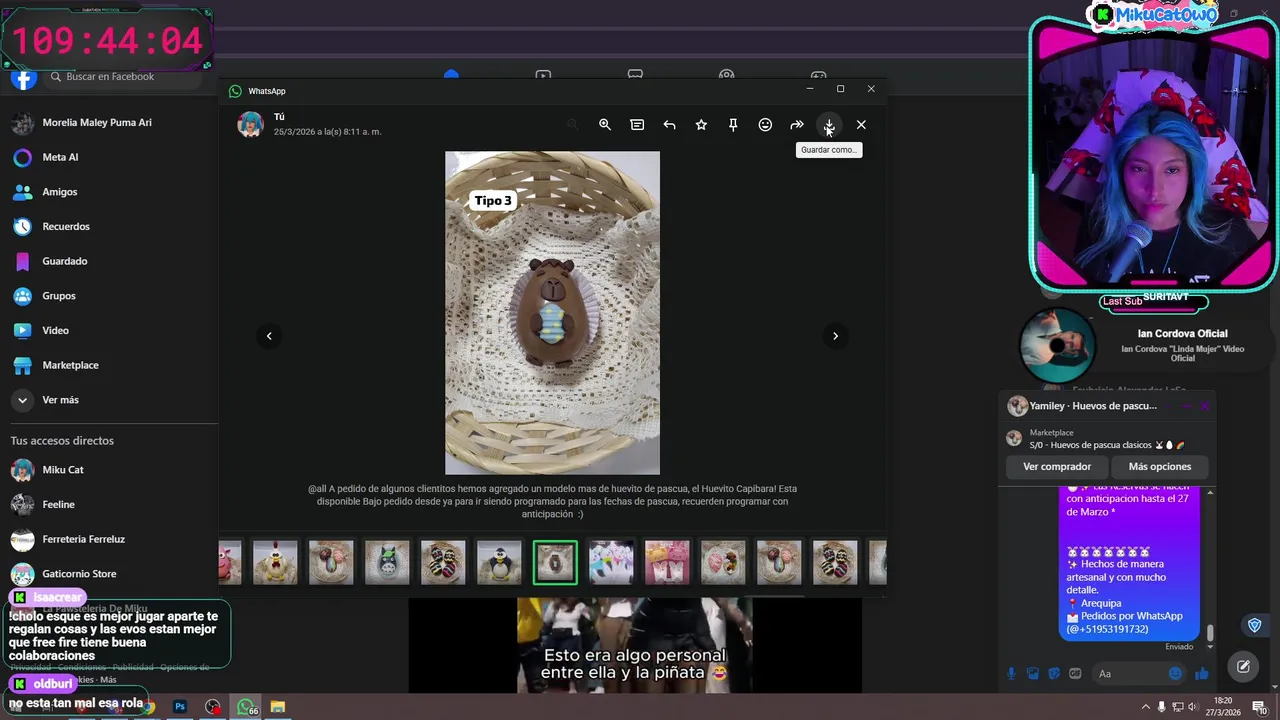Image resolution: width=1280 pixels, height=720 pixels.
Task: Open OBS recording icon in taskbar
Action: coord(212,707)
